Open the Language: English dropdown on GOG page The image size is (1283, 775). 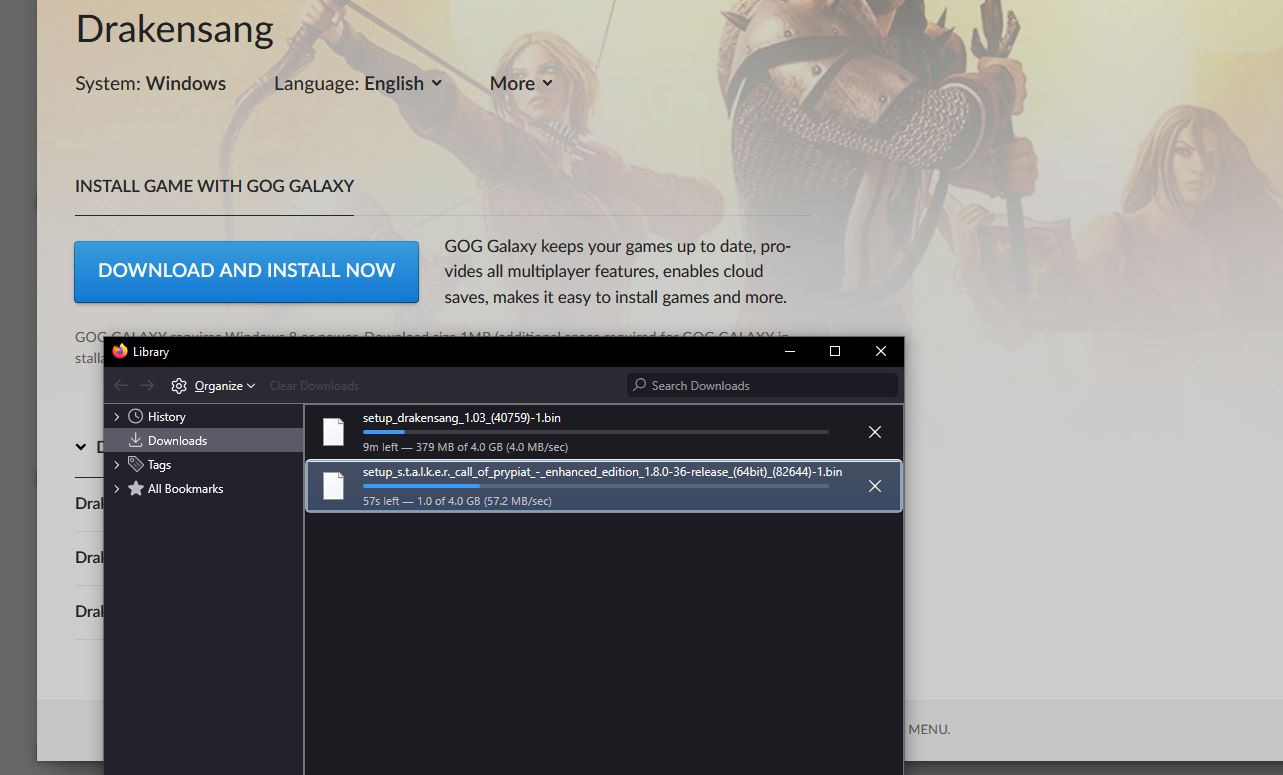(x=358, y=84)
